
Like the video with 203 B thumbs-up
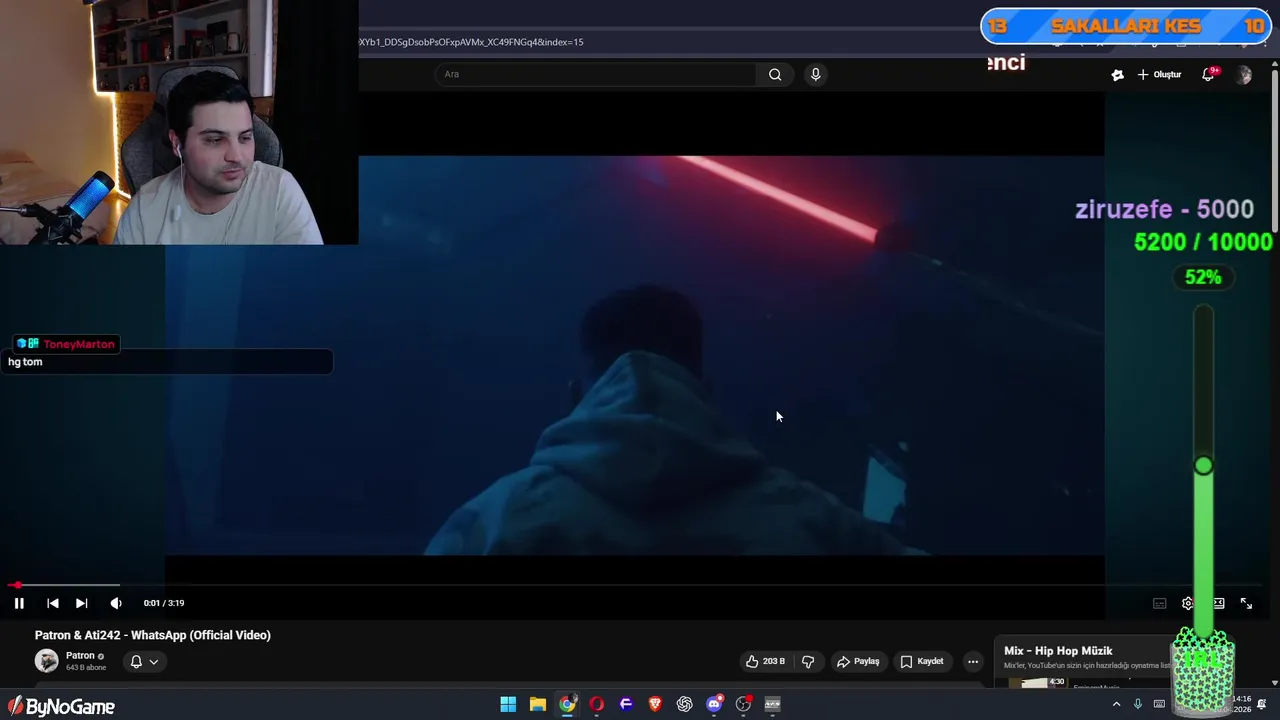765,661
